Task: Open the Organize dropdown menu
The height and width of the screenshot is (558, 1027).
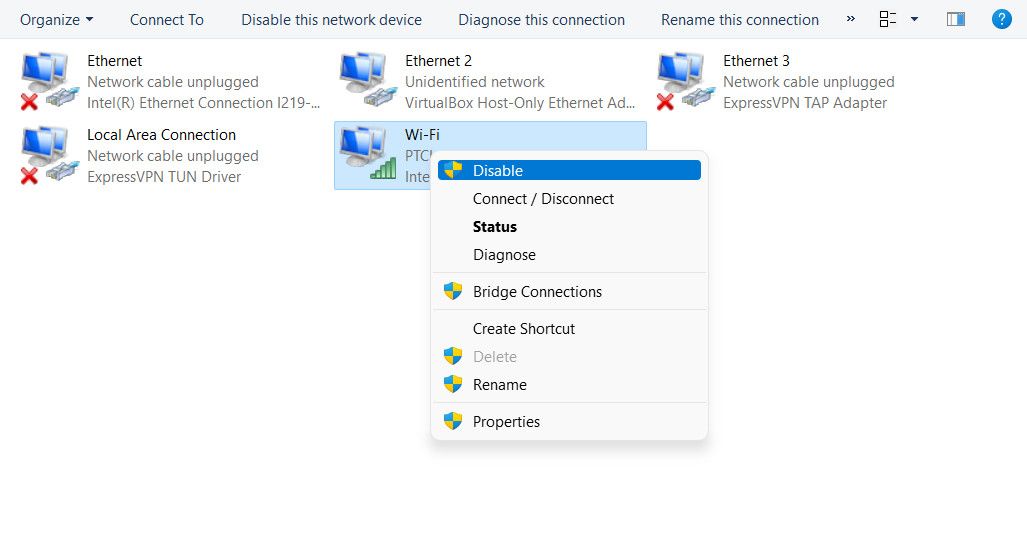Action: coord(57,19)
